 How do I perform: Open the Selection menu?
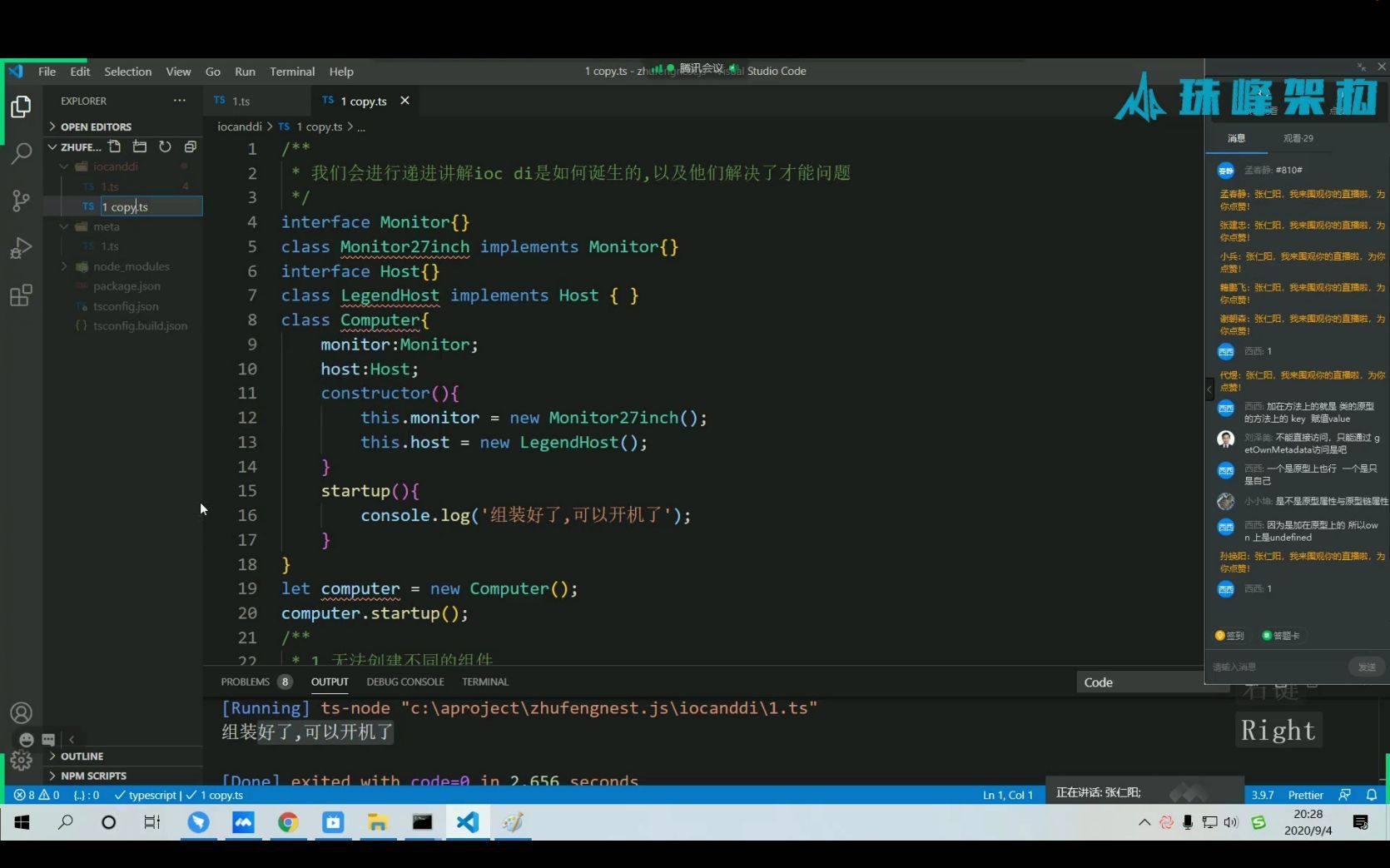point(128,72)
